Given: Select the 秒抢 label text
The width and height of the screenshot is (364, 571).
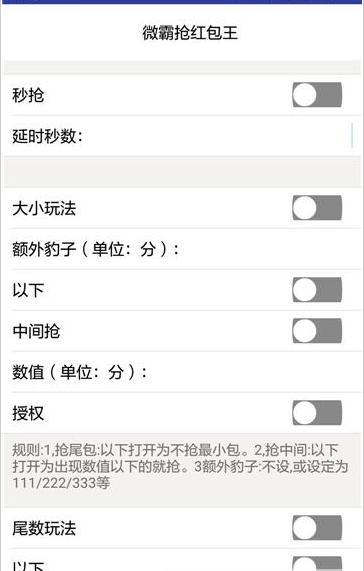Looking at the screenshot, I should [28, 95].
